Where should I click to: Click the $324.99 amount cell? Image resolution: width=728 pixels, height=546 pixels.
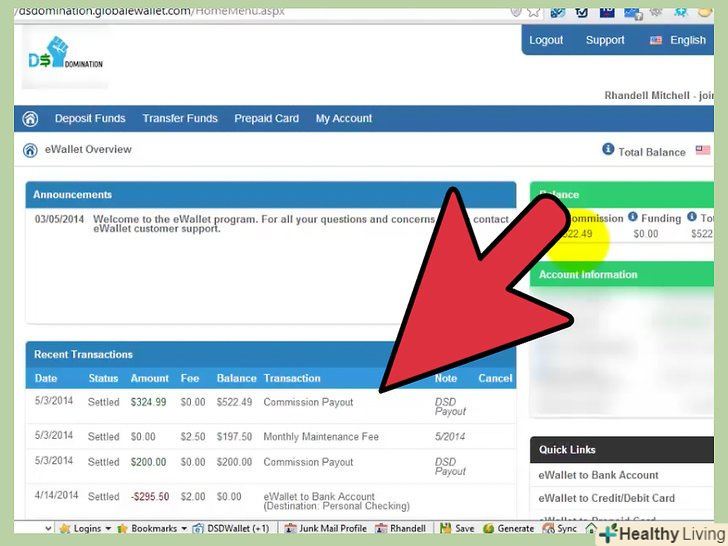coord(148,402)
